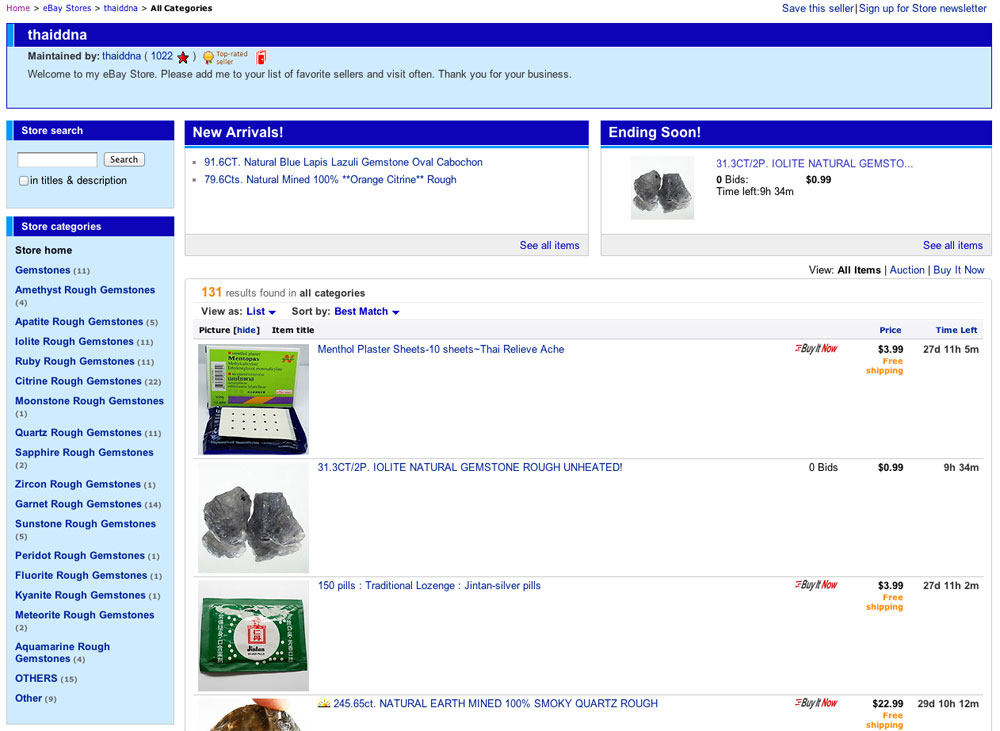
Task: Open Sunstone Rough Gemstones category
Action: pos(85,524)
